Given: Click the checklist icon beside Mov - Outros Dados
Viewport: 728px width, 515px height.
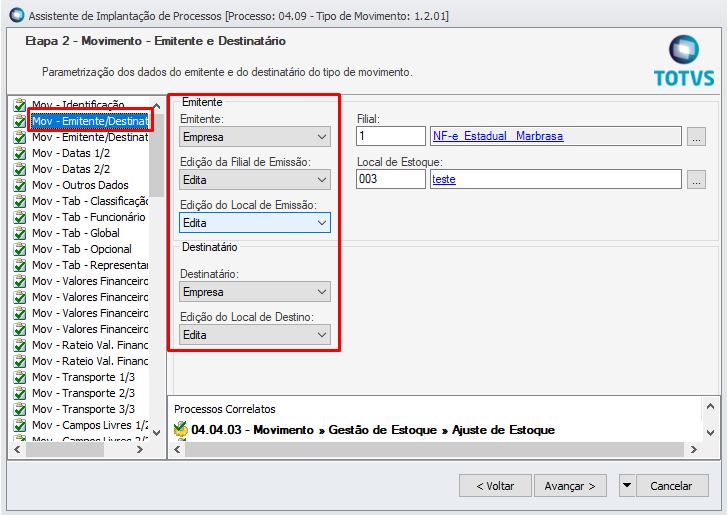Looking at the screenshot, I should click(20, 185).
